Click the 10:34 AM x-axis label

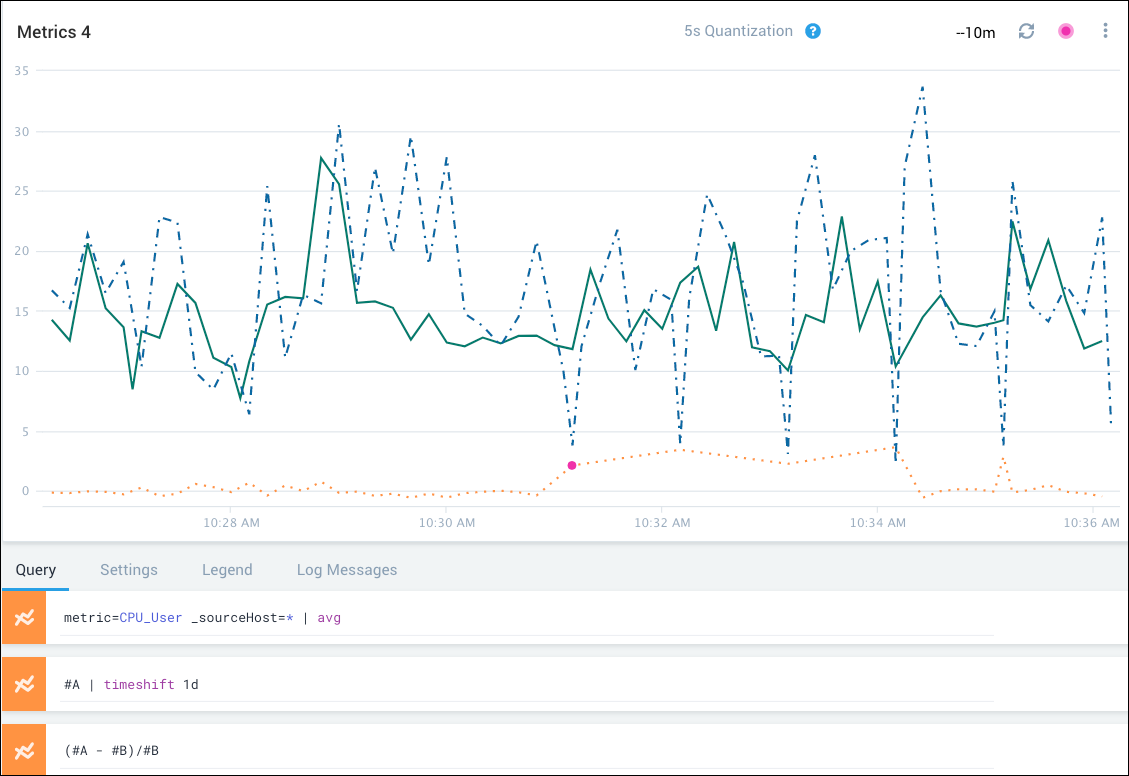[878, 522]
